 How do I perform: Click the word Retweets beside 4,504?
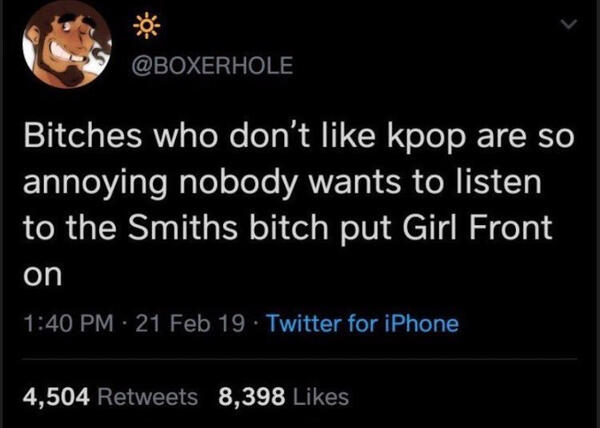pyautogui.click(x=148, y=397)
